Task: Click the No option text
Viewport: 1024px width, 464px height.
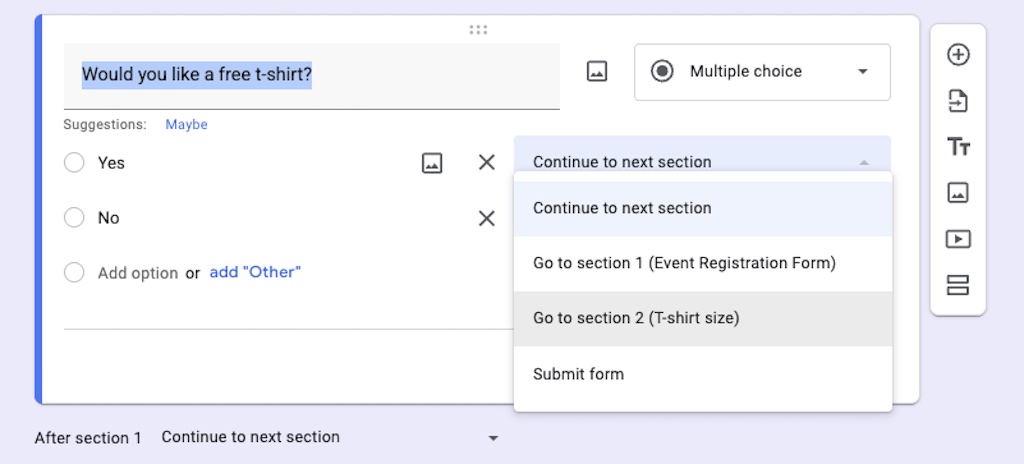Action: (108, 218)
